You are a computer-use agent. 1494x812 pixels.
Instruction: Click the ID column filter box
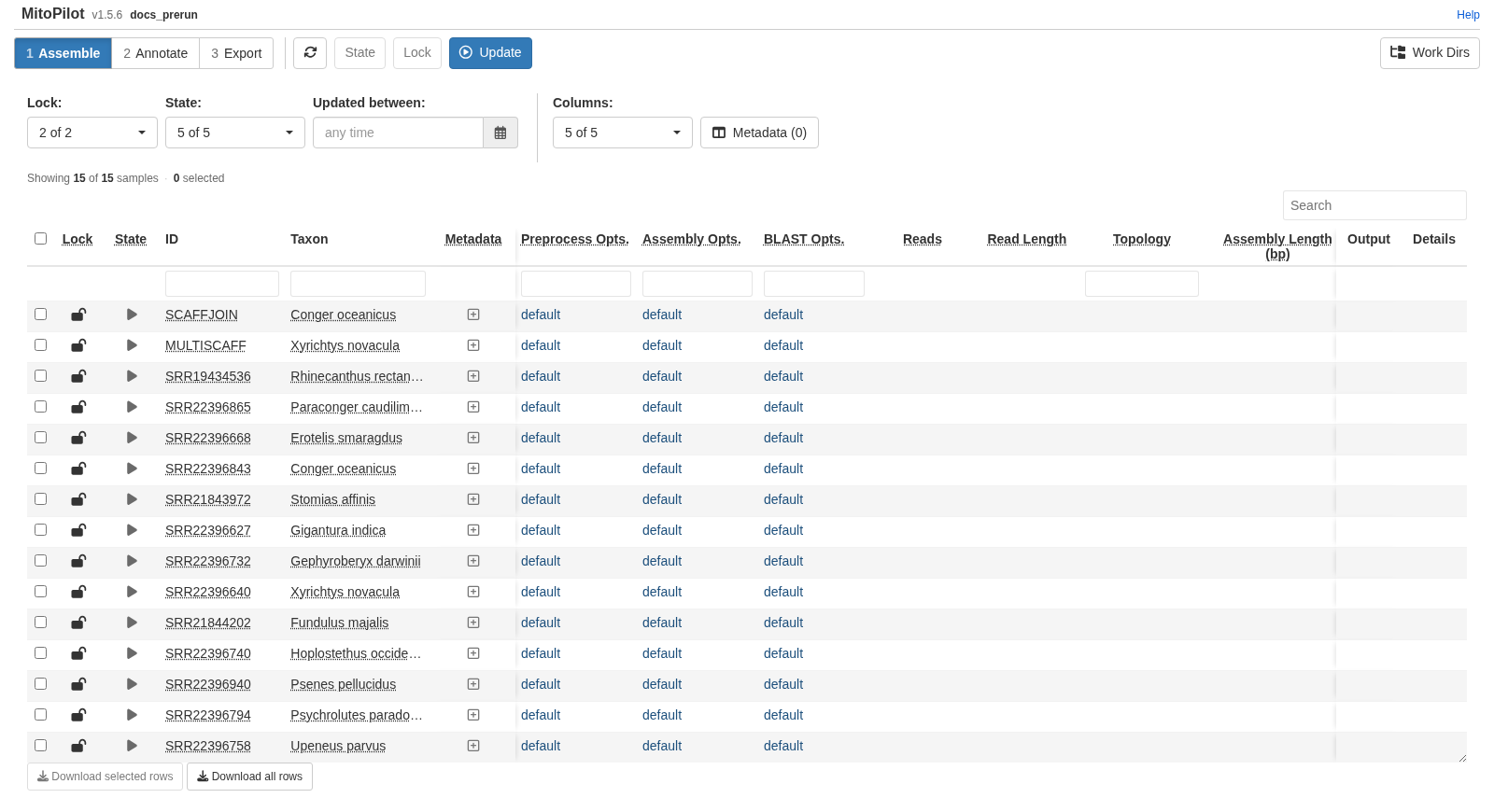point(222,284)
